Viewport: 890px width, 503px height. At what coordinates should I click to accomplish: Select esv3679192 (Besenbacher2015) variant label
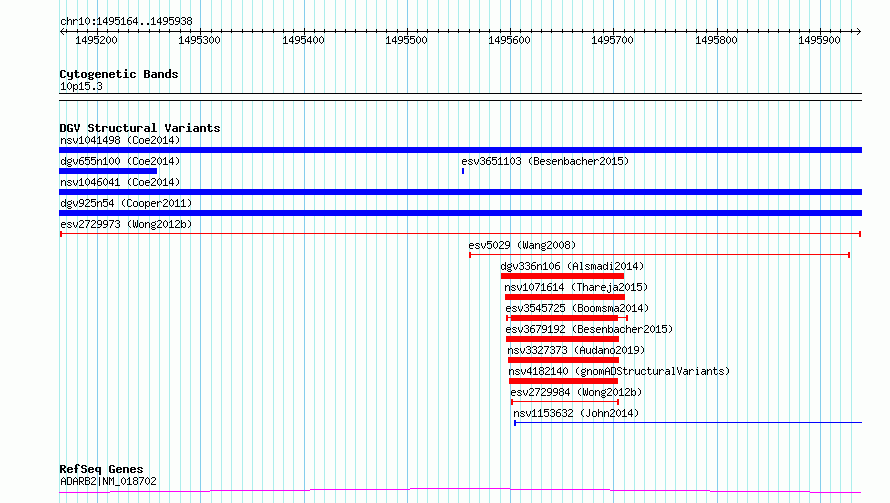589,329
